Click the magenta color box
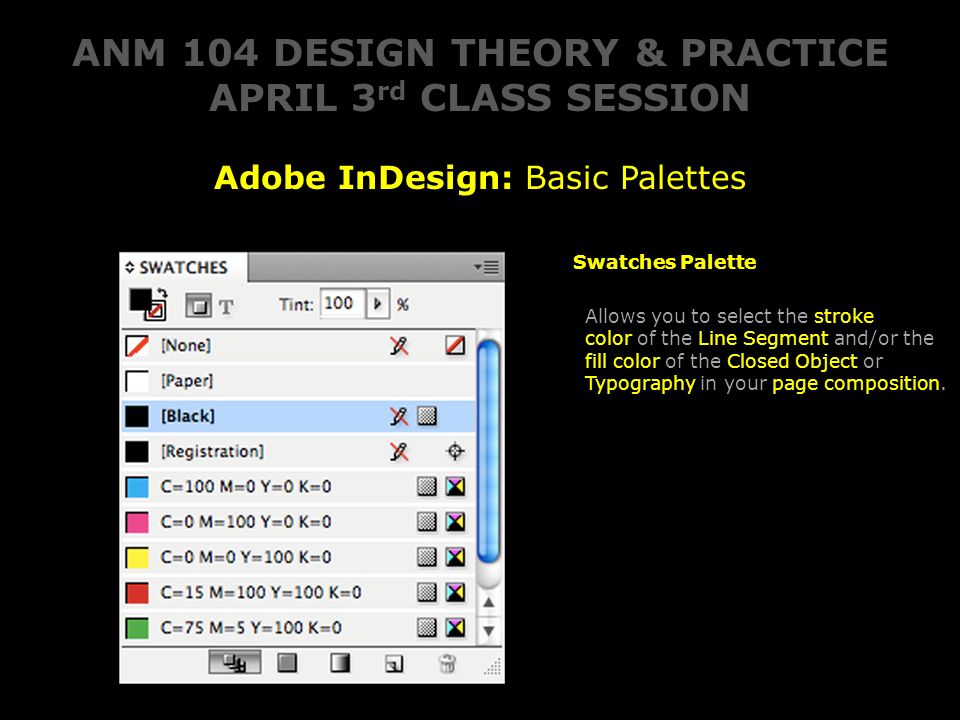Image resolution: width=960 pixels, height=720 pixels. click(x=137, y=522)
